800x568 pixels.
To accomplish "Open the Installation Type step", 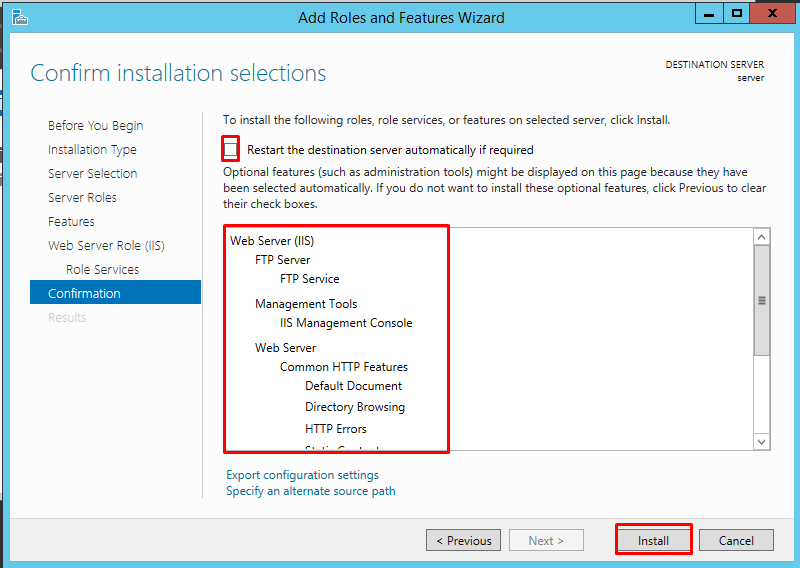I will tap(92, 150).
